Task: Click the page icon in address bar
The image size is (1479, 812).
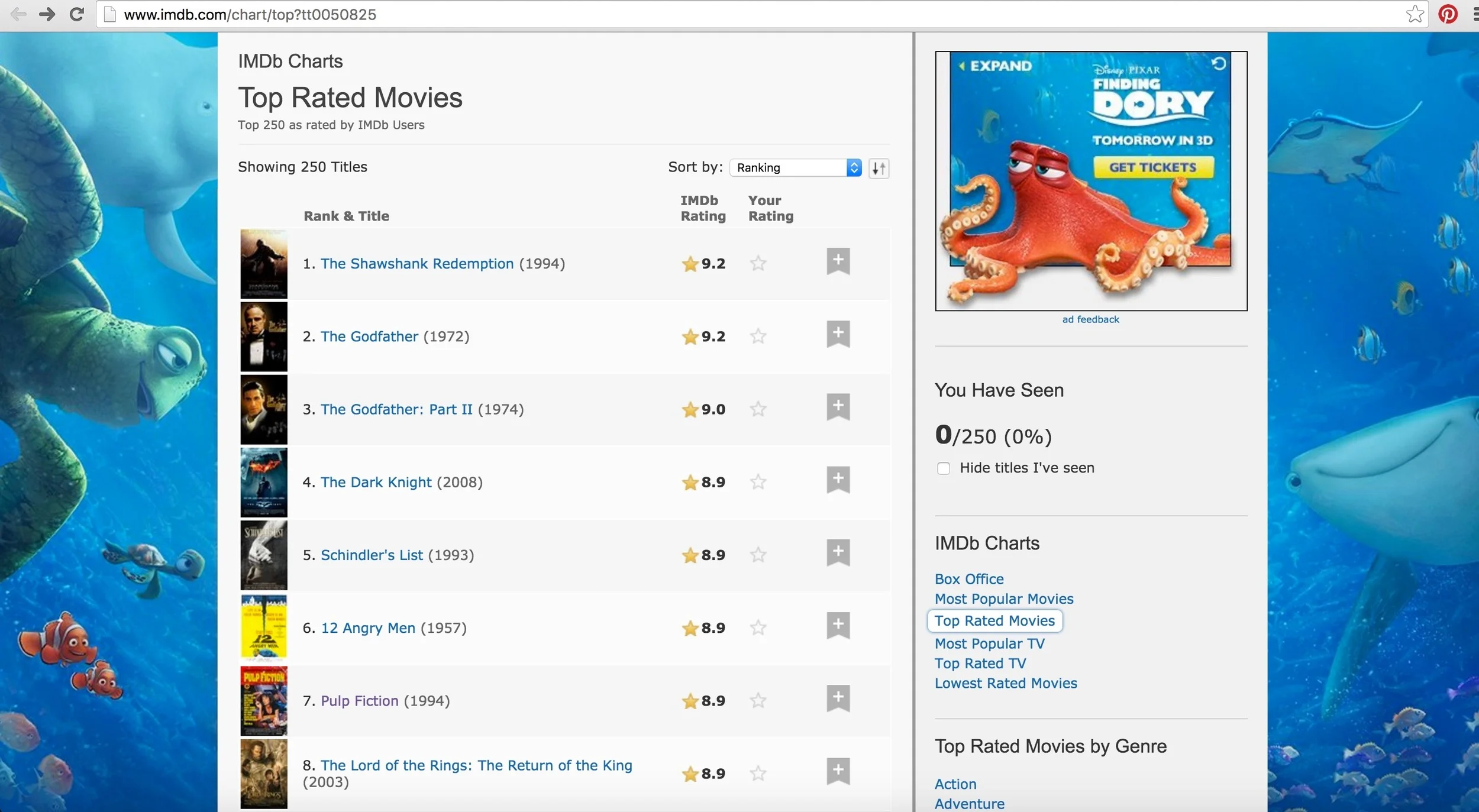Action: pos(109,14)
